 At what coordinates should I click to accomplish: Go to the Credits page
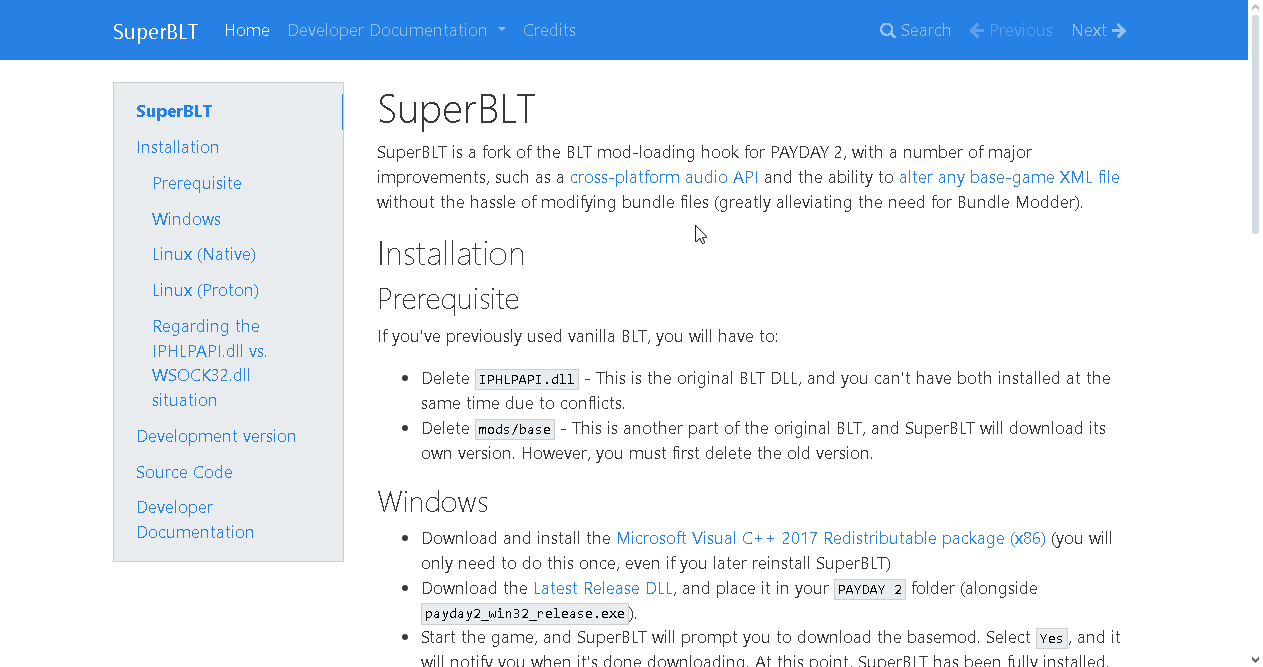(x=549, y=30)
